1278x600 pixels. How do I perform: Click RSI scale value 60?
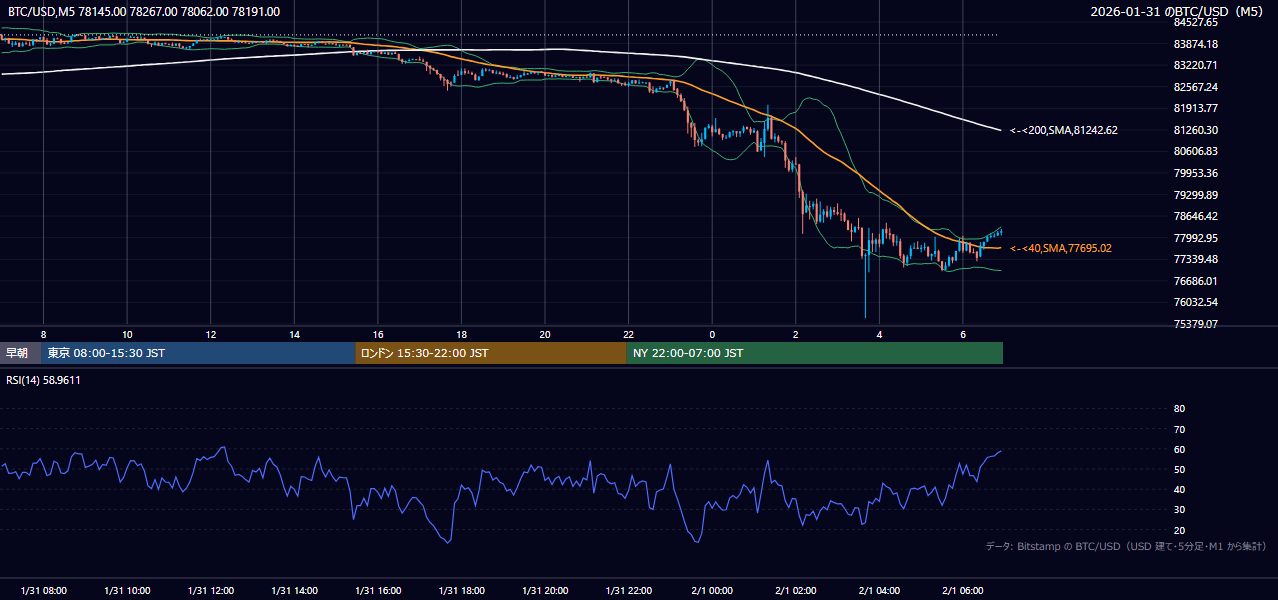tap(1179, 449)
